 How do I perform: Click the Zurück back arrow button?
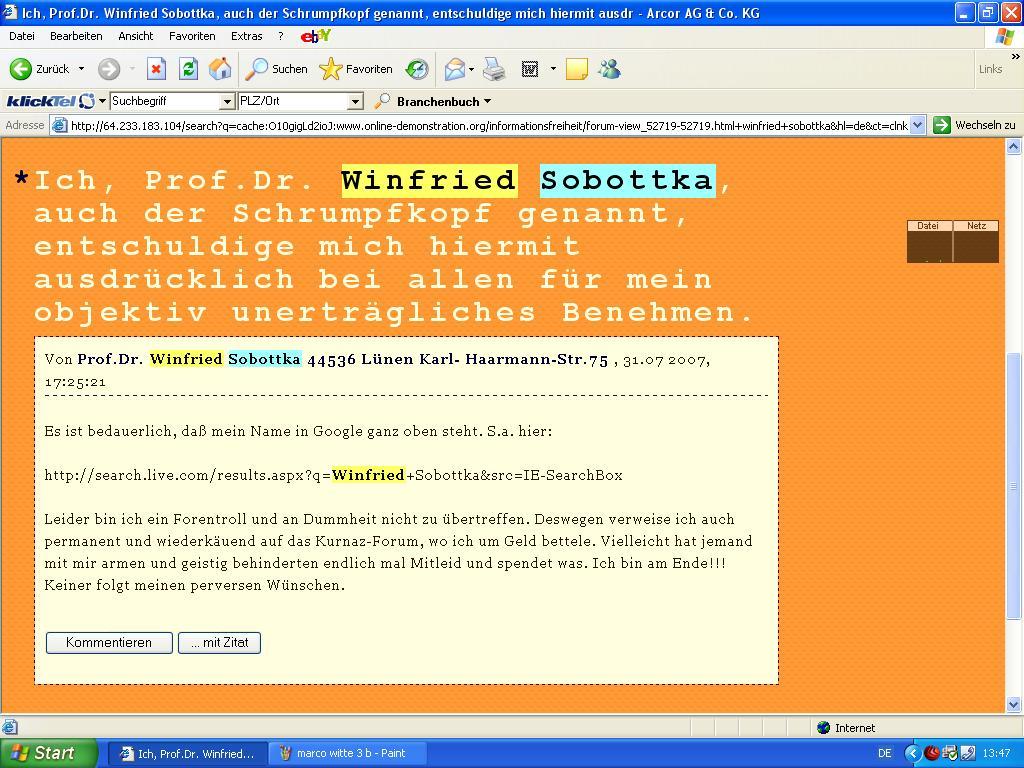pos(21,69)
